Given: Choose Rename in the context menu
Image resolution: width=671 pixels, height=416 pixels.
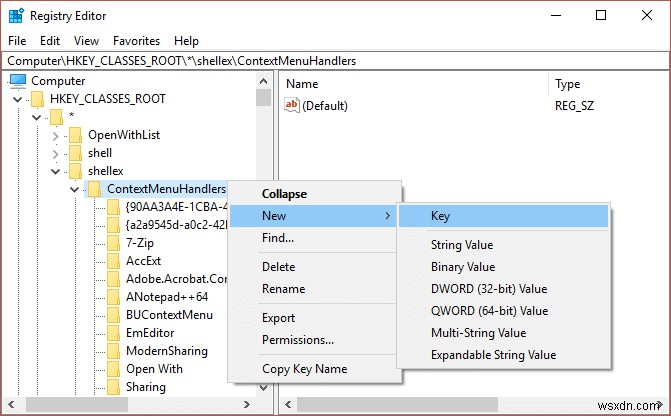Looking at the screenshot, I should point(315,289).
